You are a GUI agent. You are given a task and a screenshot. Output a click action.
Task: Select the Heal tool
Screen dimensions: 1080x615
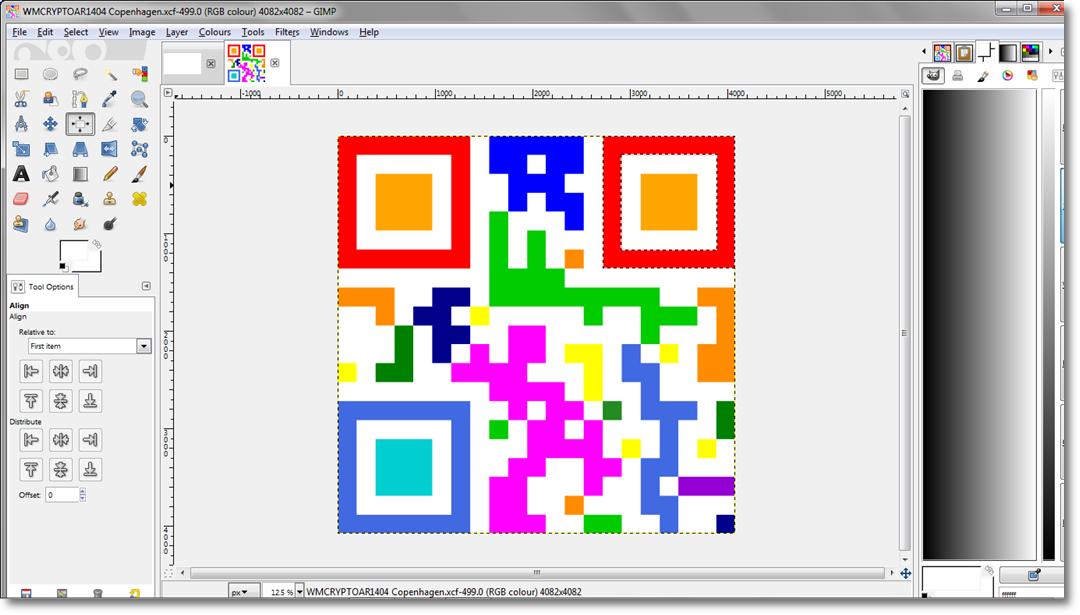[x=139, y=199]
